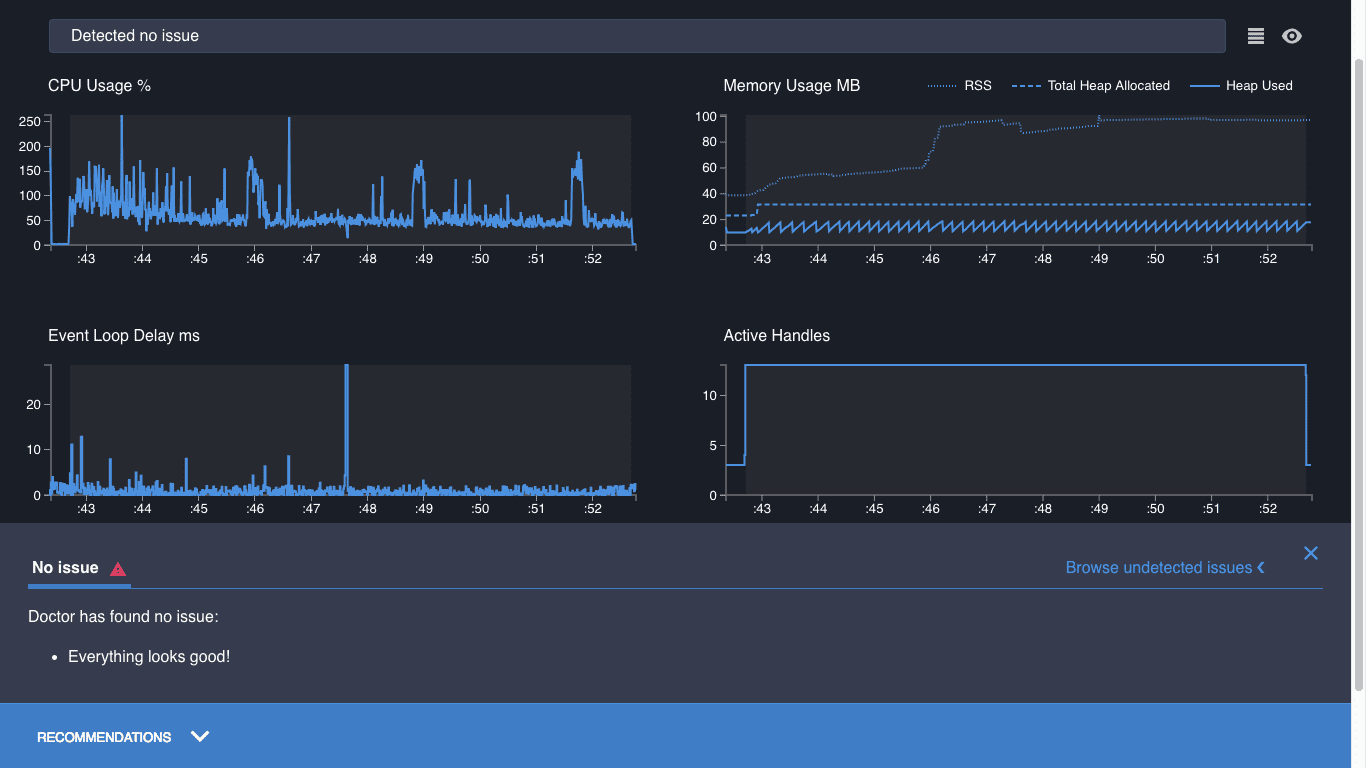Click the Heap Used legend entry

[1241, 86]
